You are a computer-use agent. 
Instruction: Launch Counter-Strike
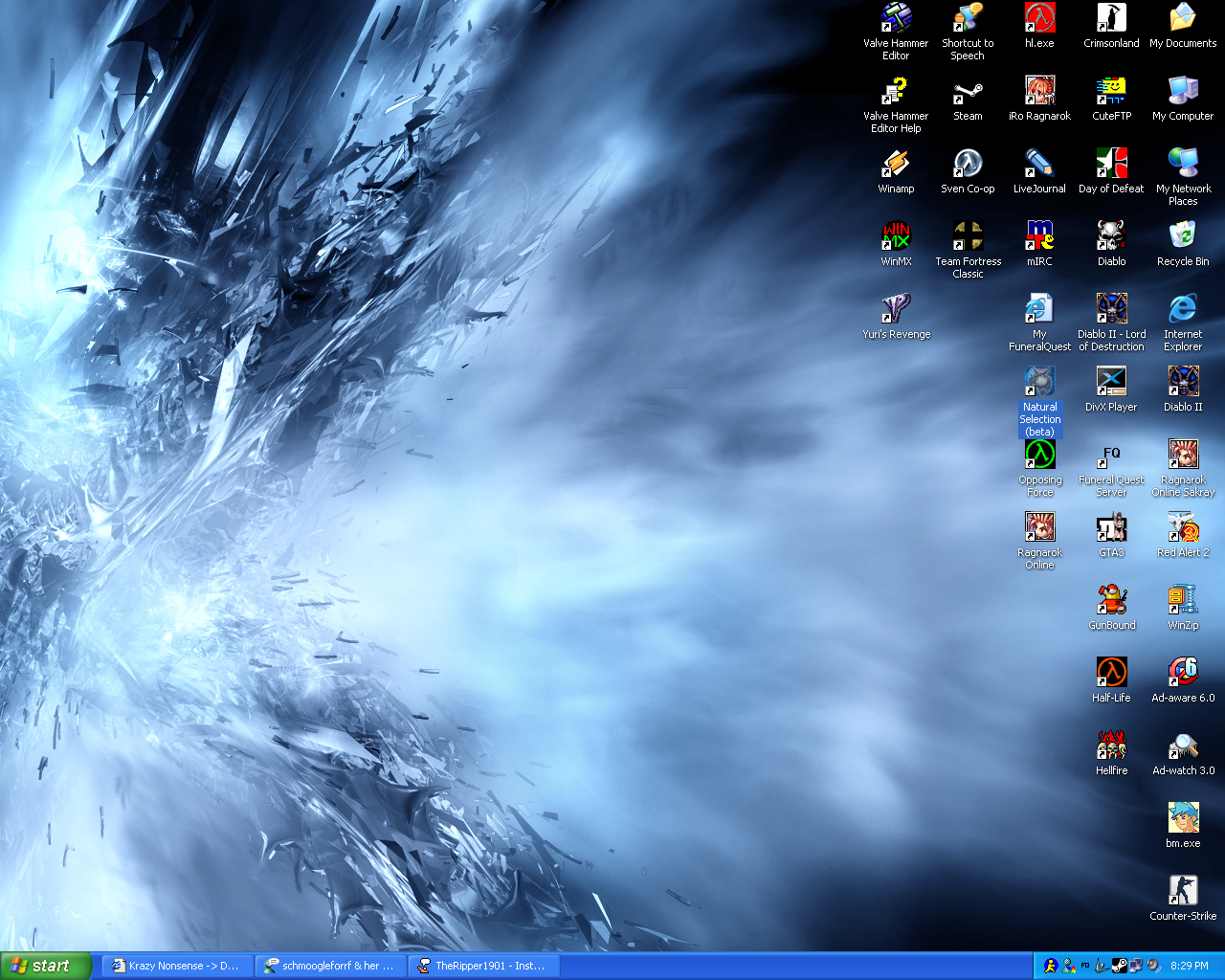[1183, 892]
